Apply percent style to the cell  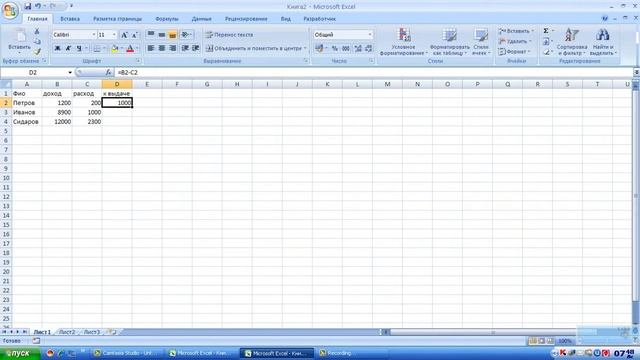tap(335, 49)
